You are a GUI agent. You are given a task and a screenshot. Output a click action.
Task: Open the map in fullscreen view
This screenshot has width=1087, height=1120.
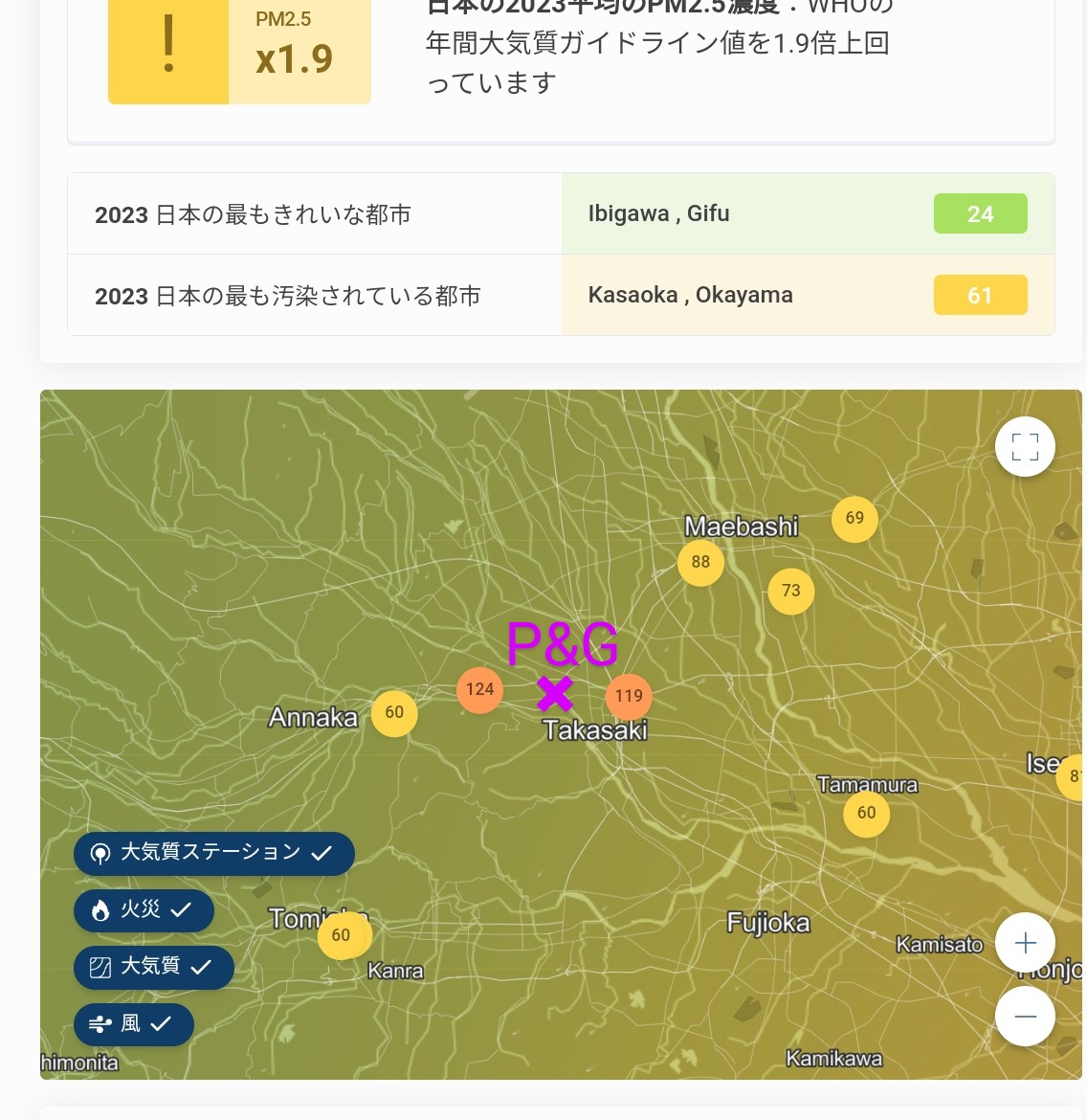tap(1025, 446)
